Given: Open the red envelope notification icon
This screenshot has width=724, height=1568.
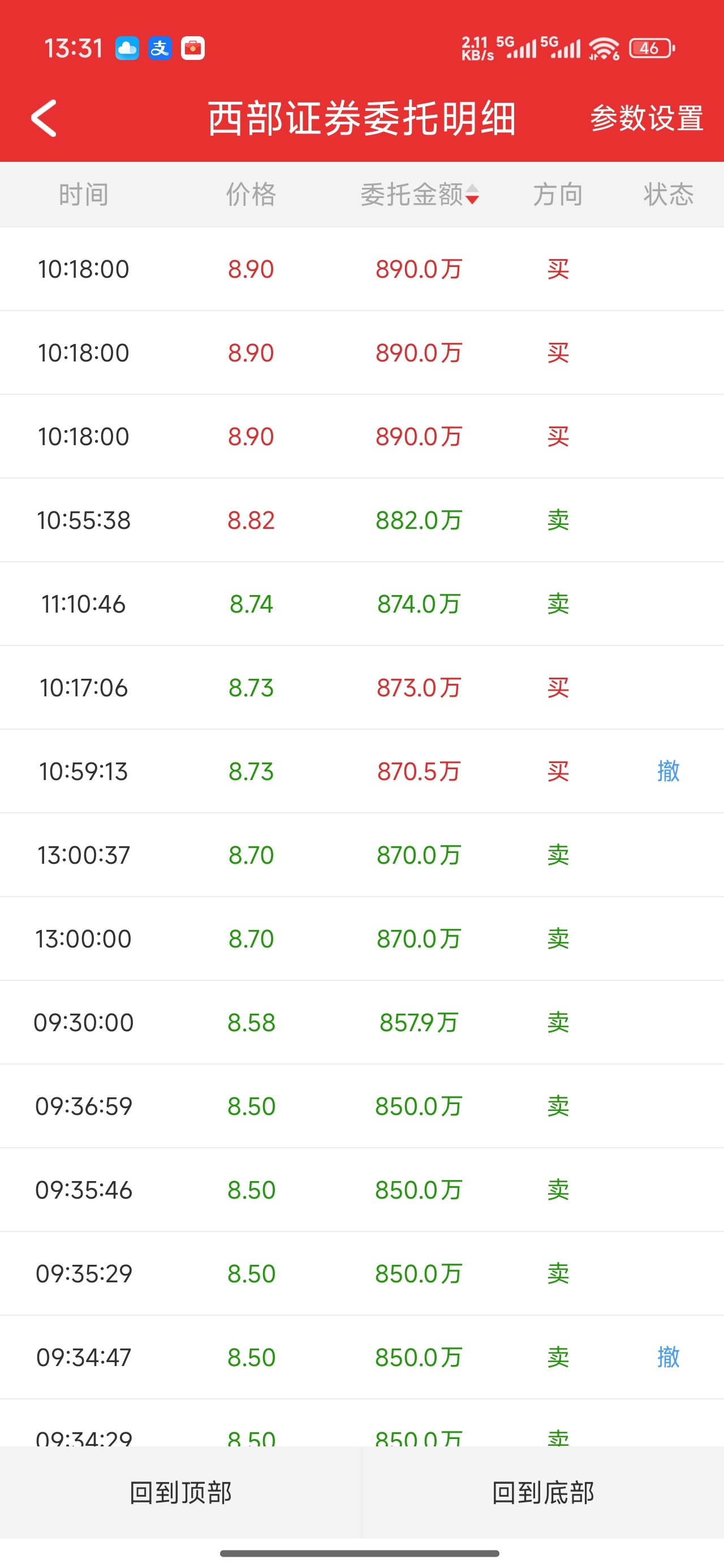Looking at the screenshot, I should click(x=193, y=48).
